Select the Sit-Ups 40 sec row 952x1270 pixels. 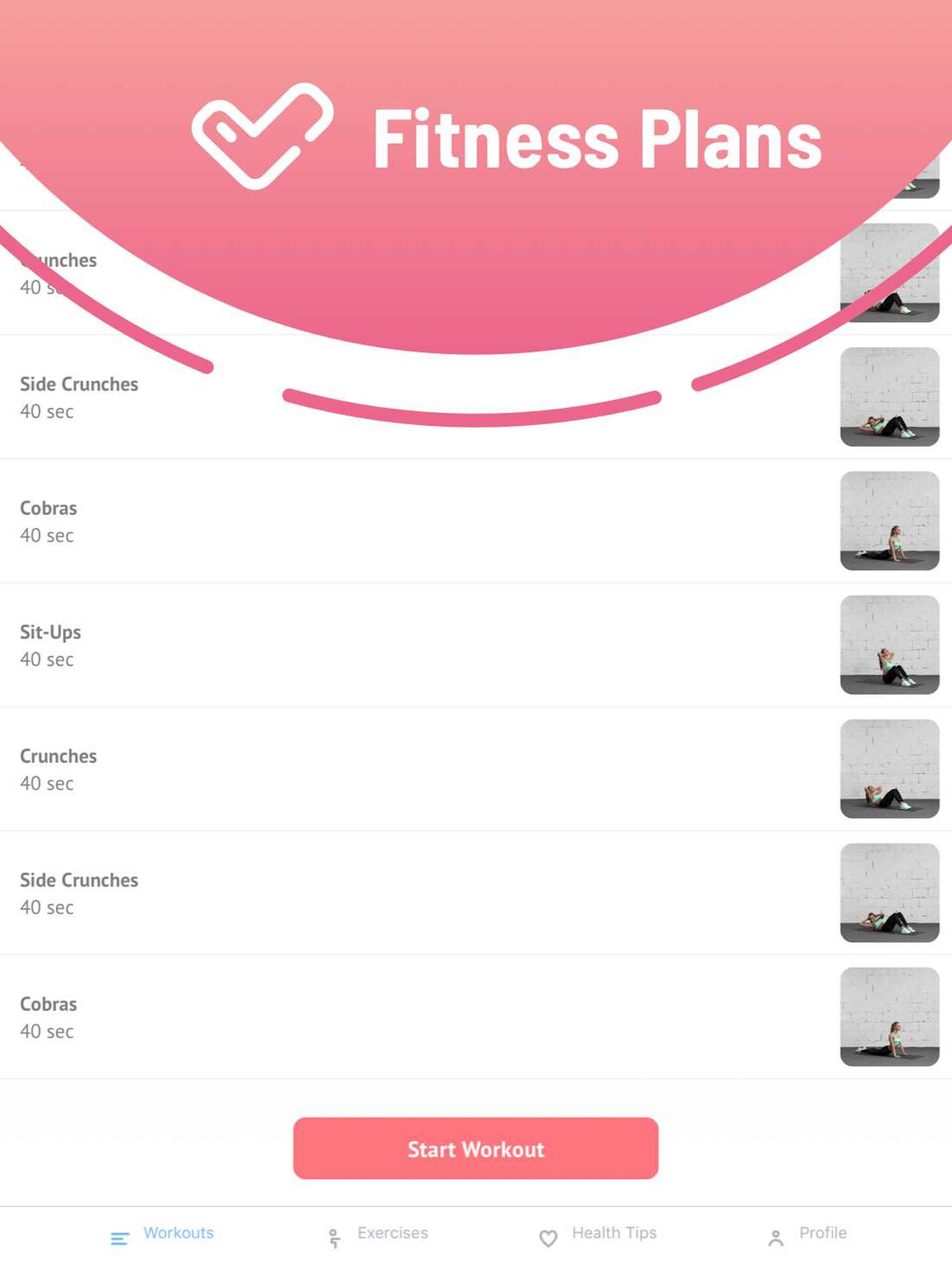pyautogui.click(x=476, y=645)
